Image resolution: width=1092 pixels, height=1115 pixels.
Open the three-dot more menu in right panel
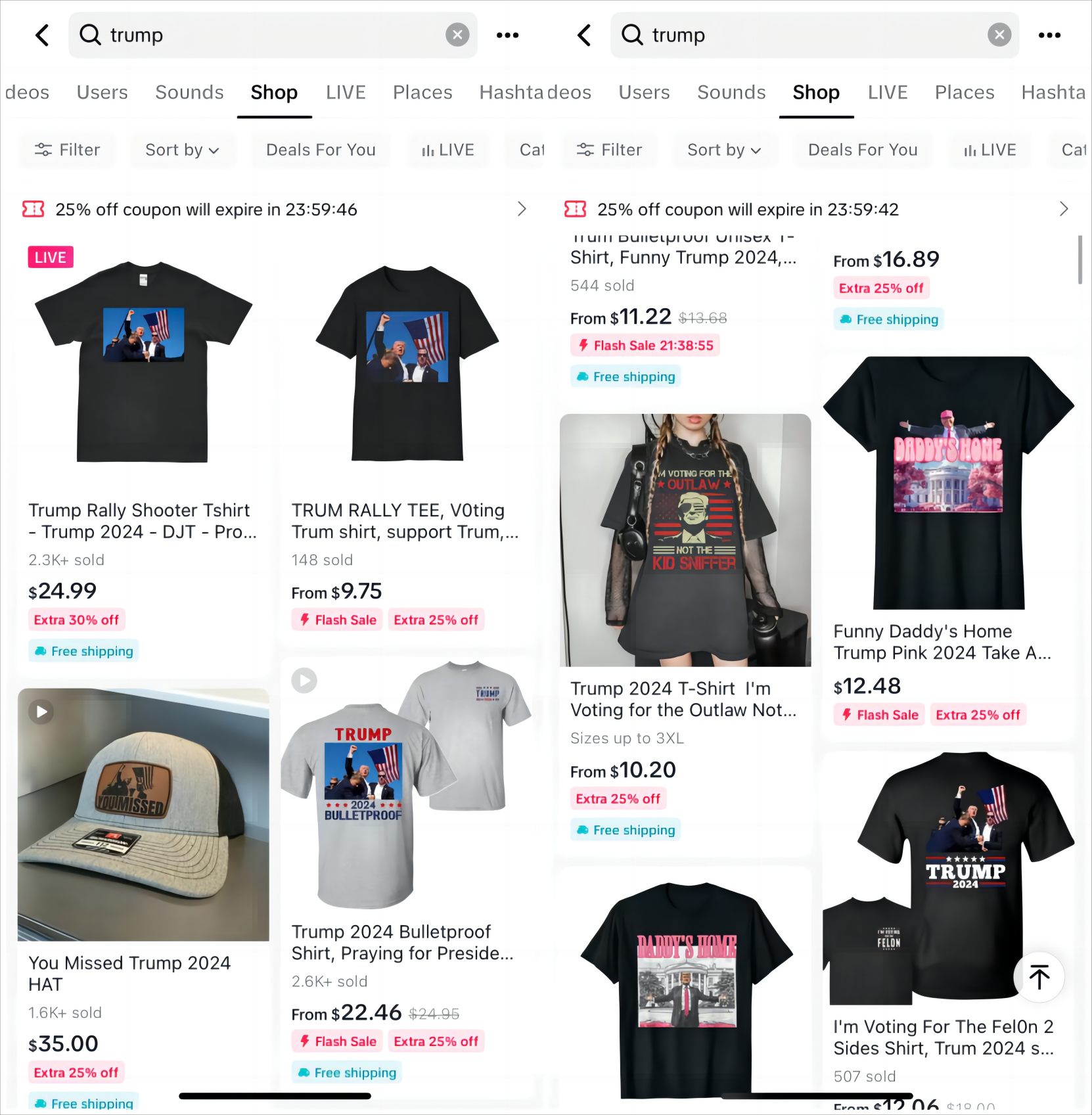(x=1049, y=35)
